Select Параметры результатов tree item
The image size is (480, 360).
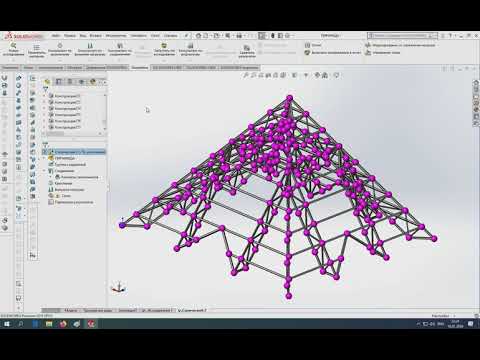(74, 202)
